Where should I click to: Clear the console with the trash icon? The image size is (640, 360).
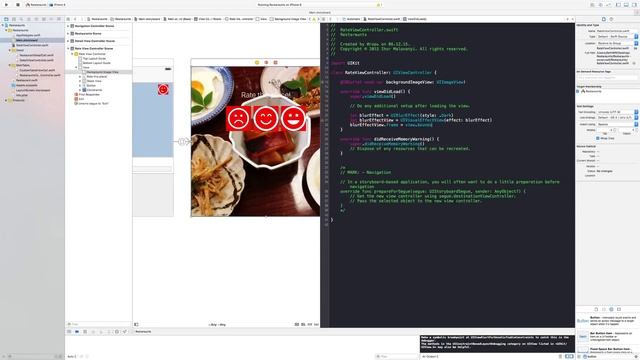click(x=561, y=356)
